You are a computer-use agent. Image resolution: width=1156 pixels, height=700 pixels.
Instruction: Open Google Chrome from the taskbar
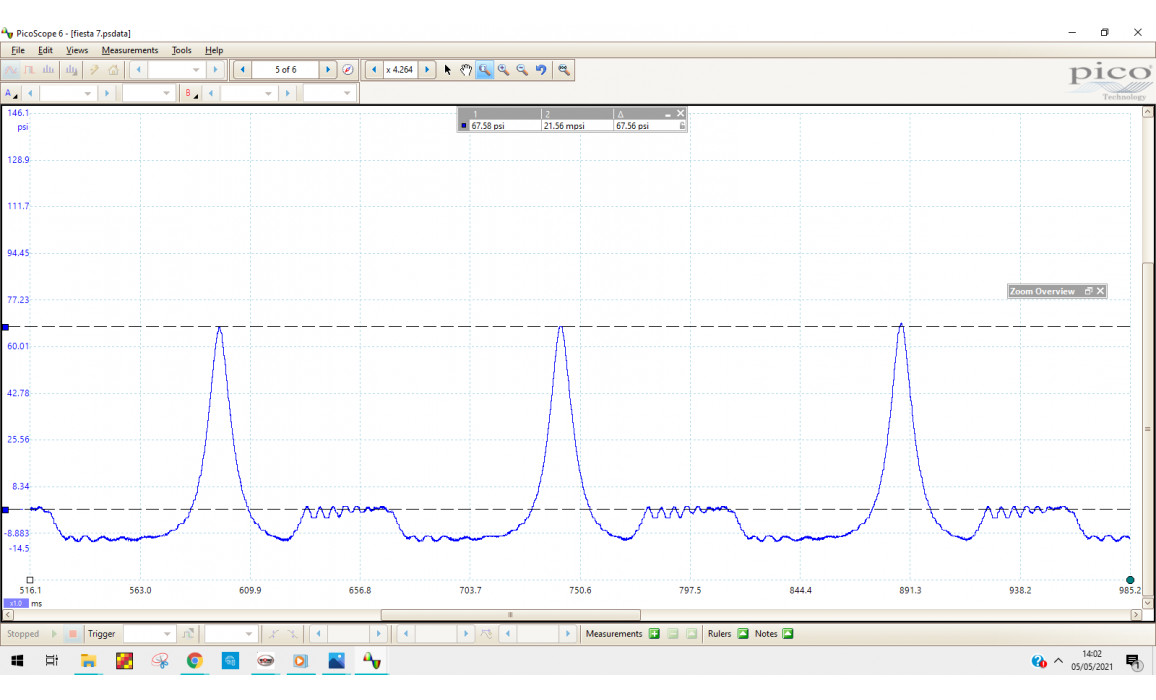point(194,661)
